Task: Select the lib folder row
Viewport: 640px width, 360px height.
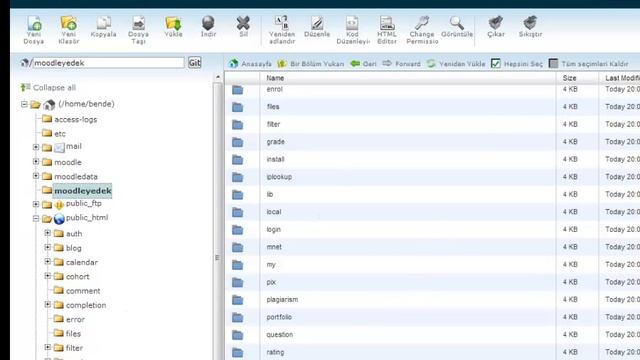Action: [x=432, y=194]
